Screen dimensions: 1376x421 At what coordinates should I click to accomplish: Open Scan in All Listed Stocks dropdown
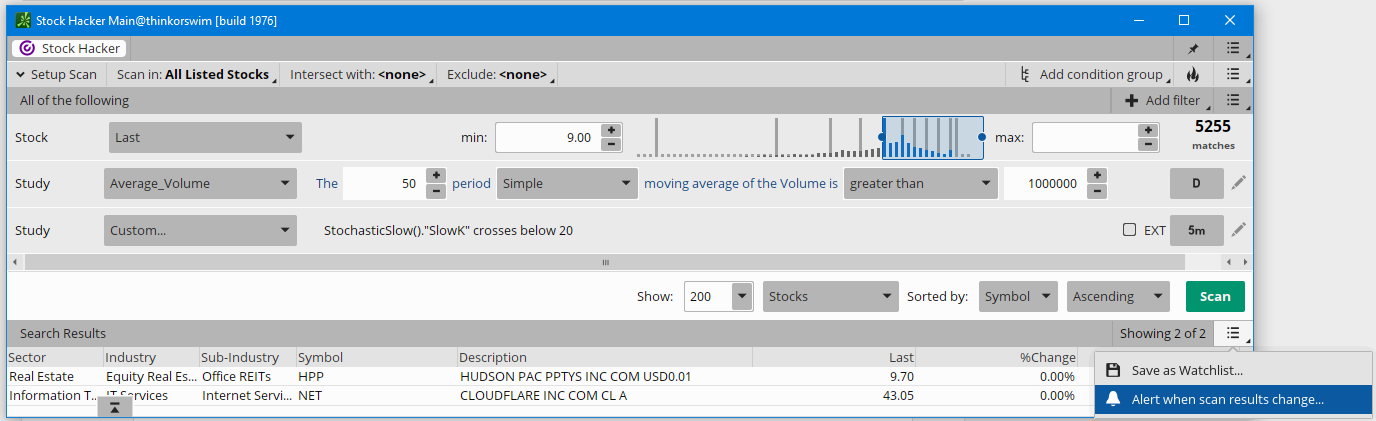pyautogui.click(x=196, y=74)
